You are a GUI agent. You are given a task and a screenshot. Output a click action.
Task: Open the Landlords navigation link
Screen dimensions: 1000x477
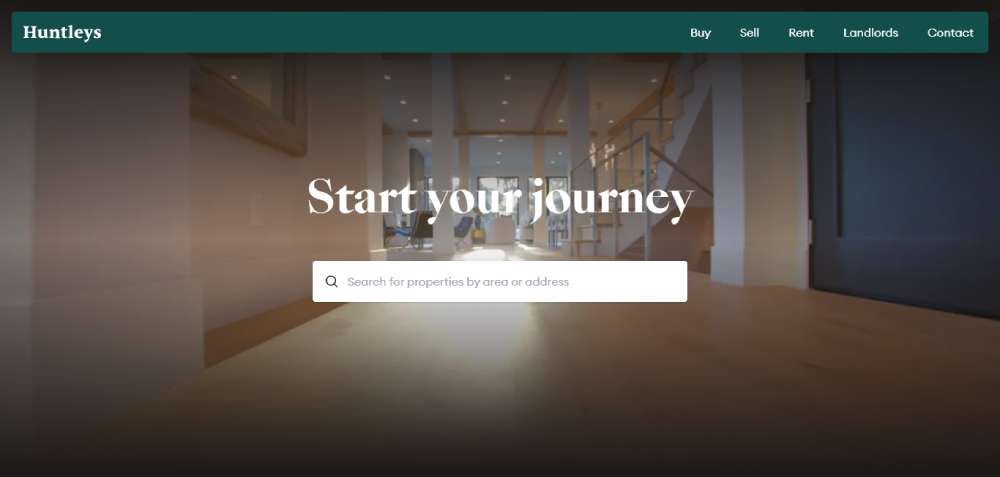tap(871, 33)
